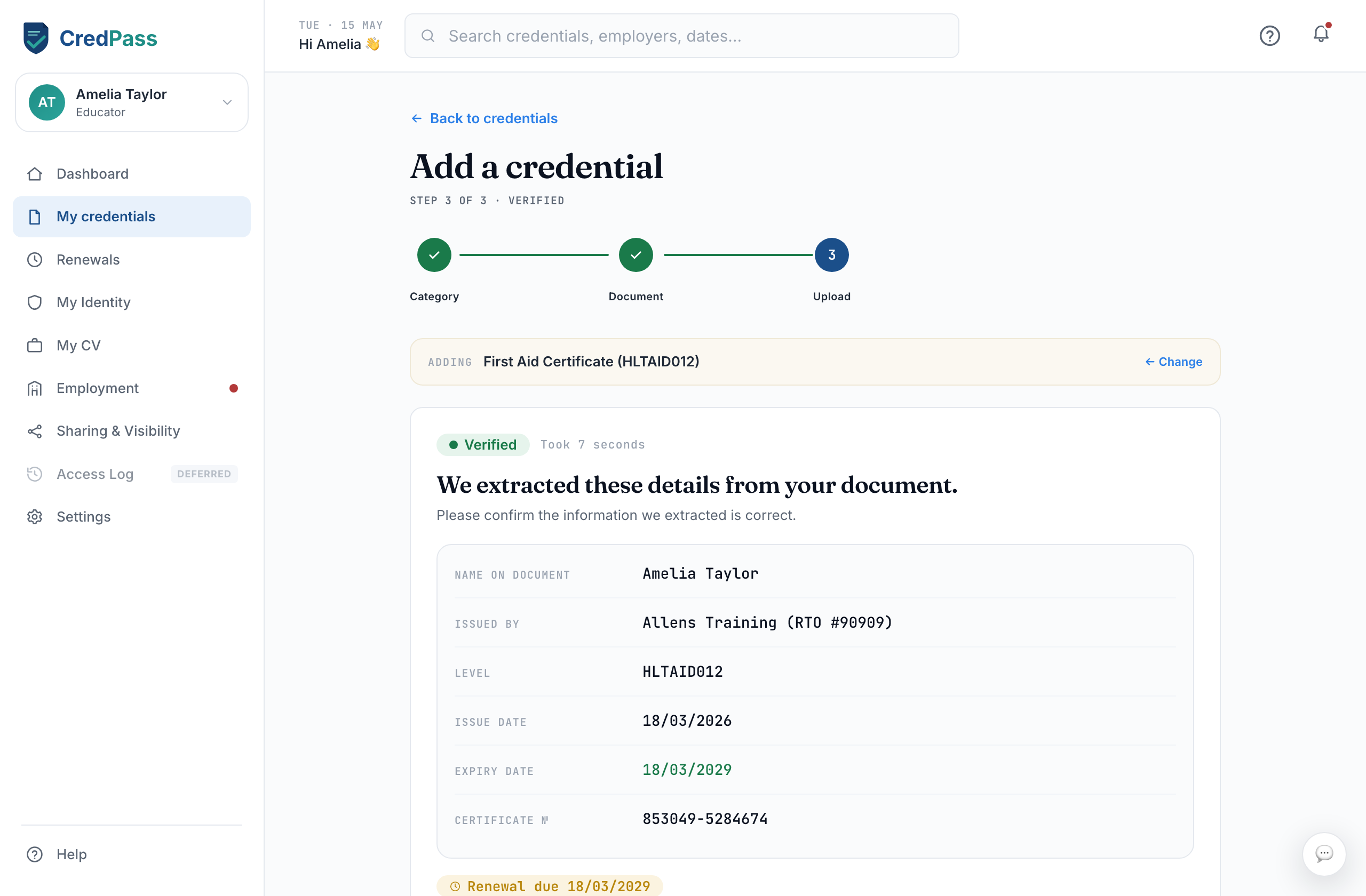Click level value HLTAID012
The image size is (1366, 896).
(x=682, y=671)
